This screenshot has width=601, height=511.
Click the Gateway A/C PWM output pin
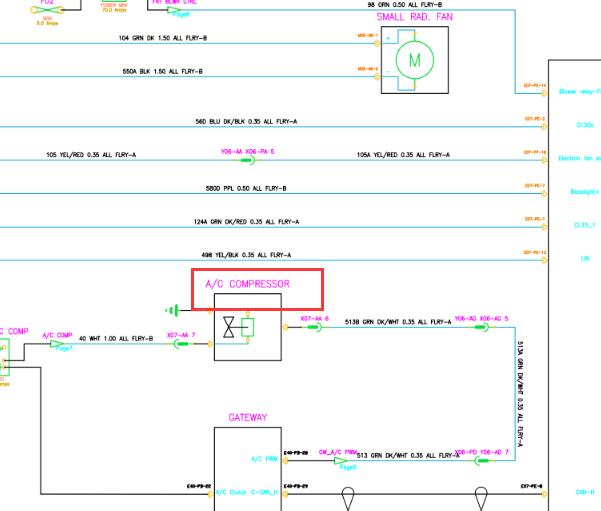pyautogui.click(x=285, y=460)
